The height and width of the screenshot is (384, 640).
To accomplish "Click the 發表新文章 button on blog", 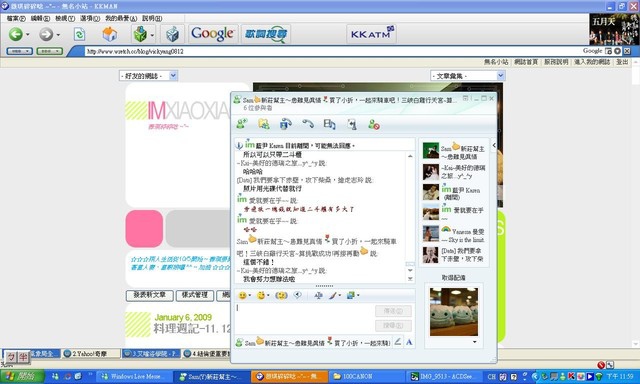I will pos(149,295).
